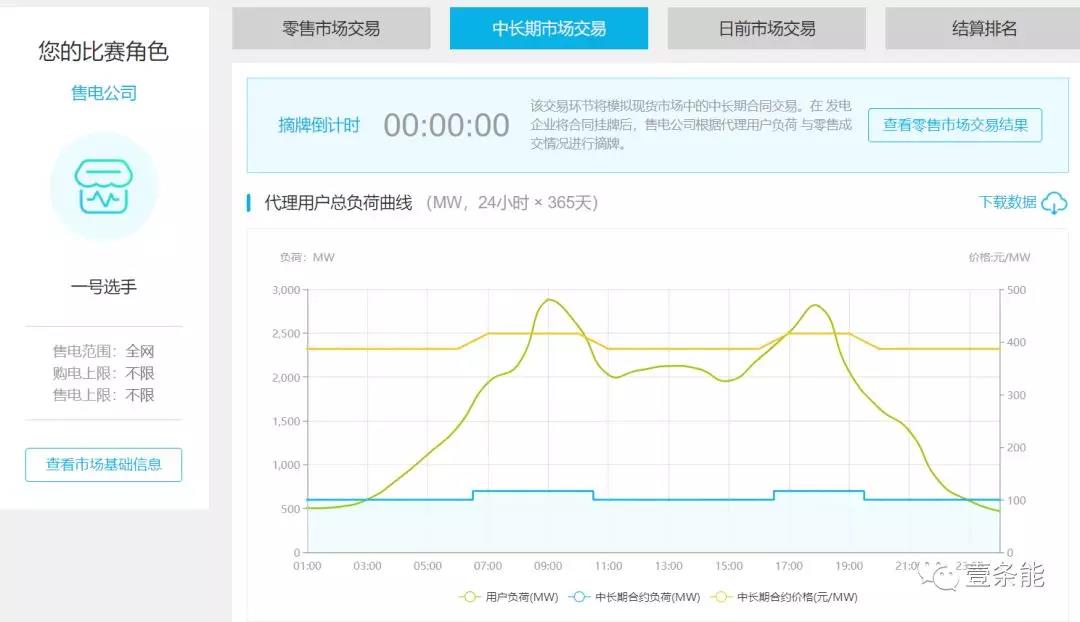Click the yellow legend marker for 中长期合约价格
This screenshot has height=622, width=1080.
coord(721,597)
